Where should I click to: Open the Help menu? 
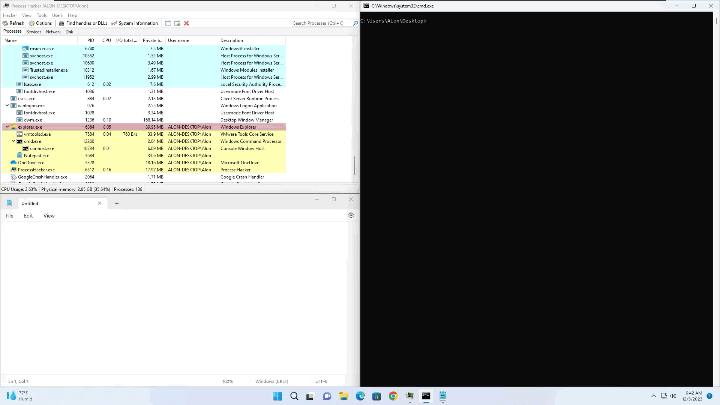click(72, 15)
